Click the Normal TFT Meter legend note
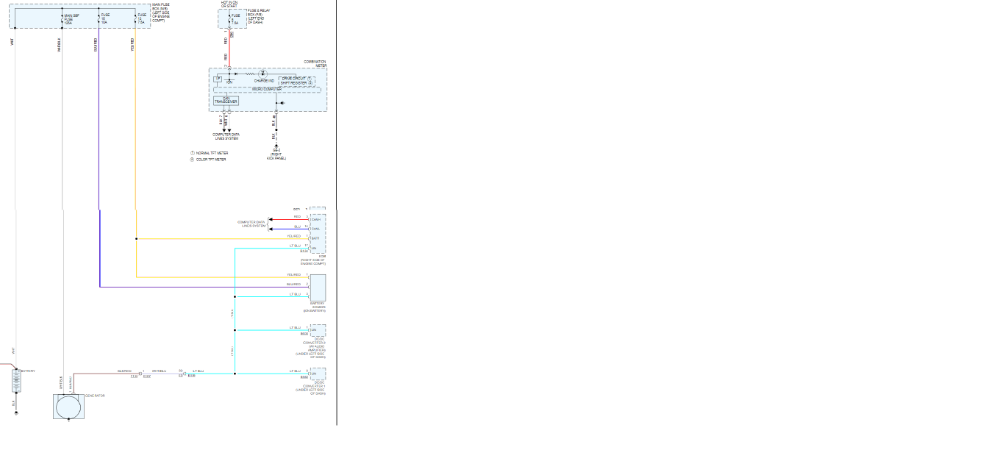This screenshot has height=458, width=1000. tap(211, 153)
